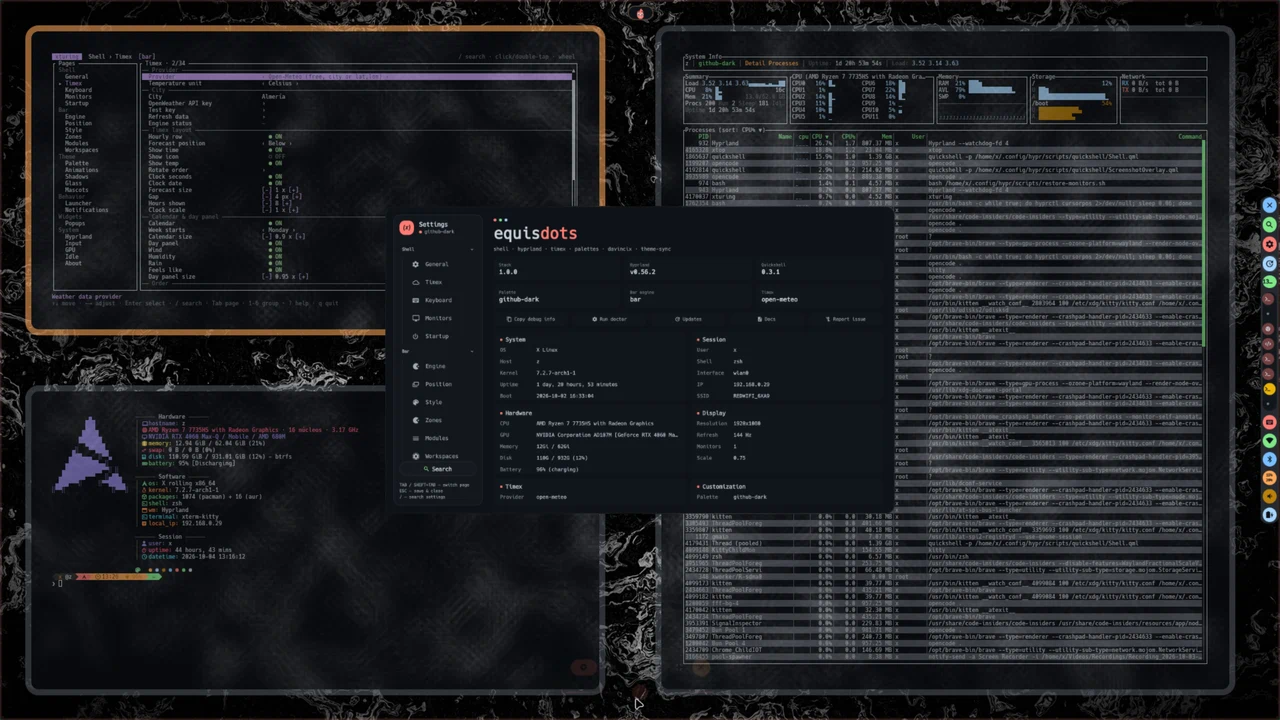
Task: Toggle Show temp setting in terminal
Action: pos(275,163)
